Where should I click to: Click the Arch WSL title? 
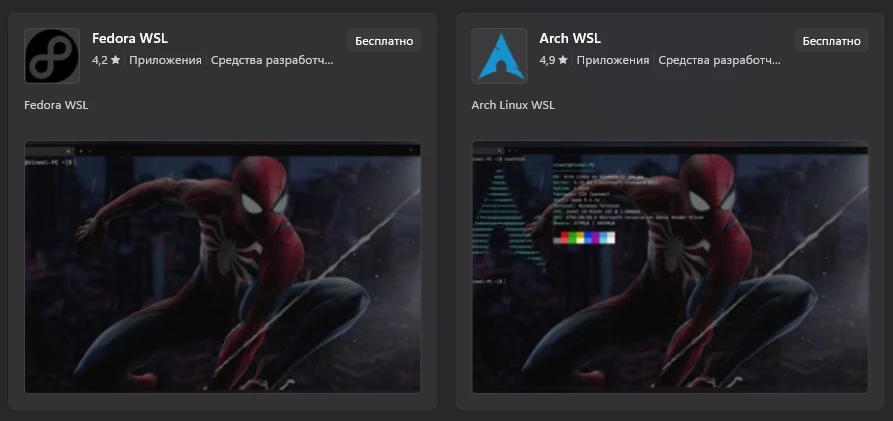[570, 39]
